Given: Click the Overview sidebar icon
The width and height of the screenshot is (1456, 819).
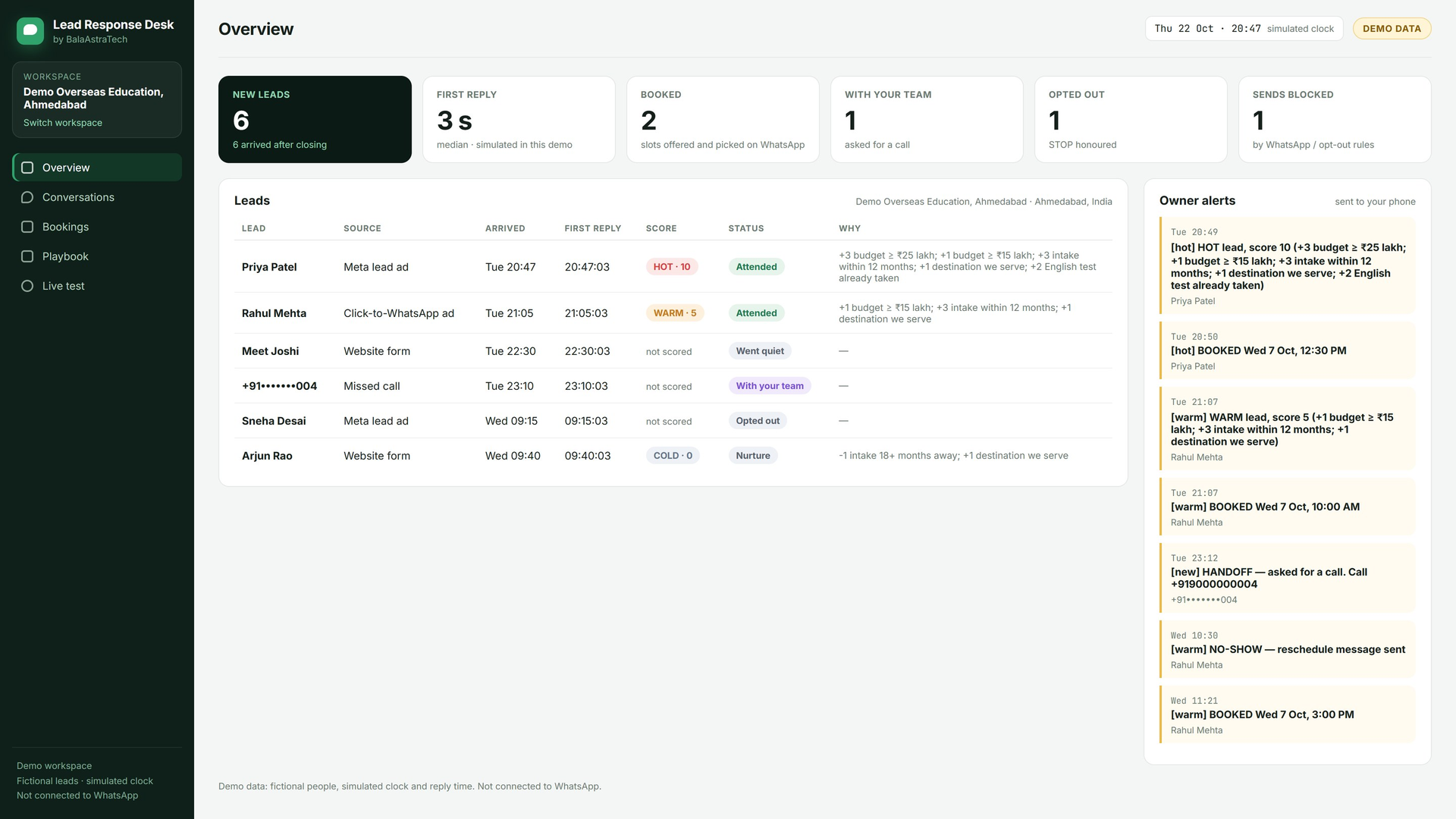Looking at the screenshot, I should [27, 168].
